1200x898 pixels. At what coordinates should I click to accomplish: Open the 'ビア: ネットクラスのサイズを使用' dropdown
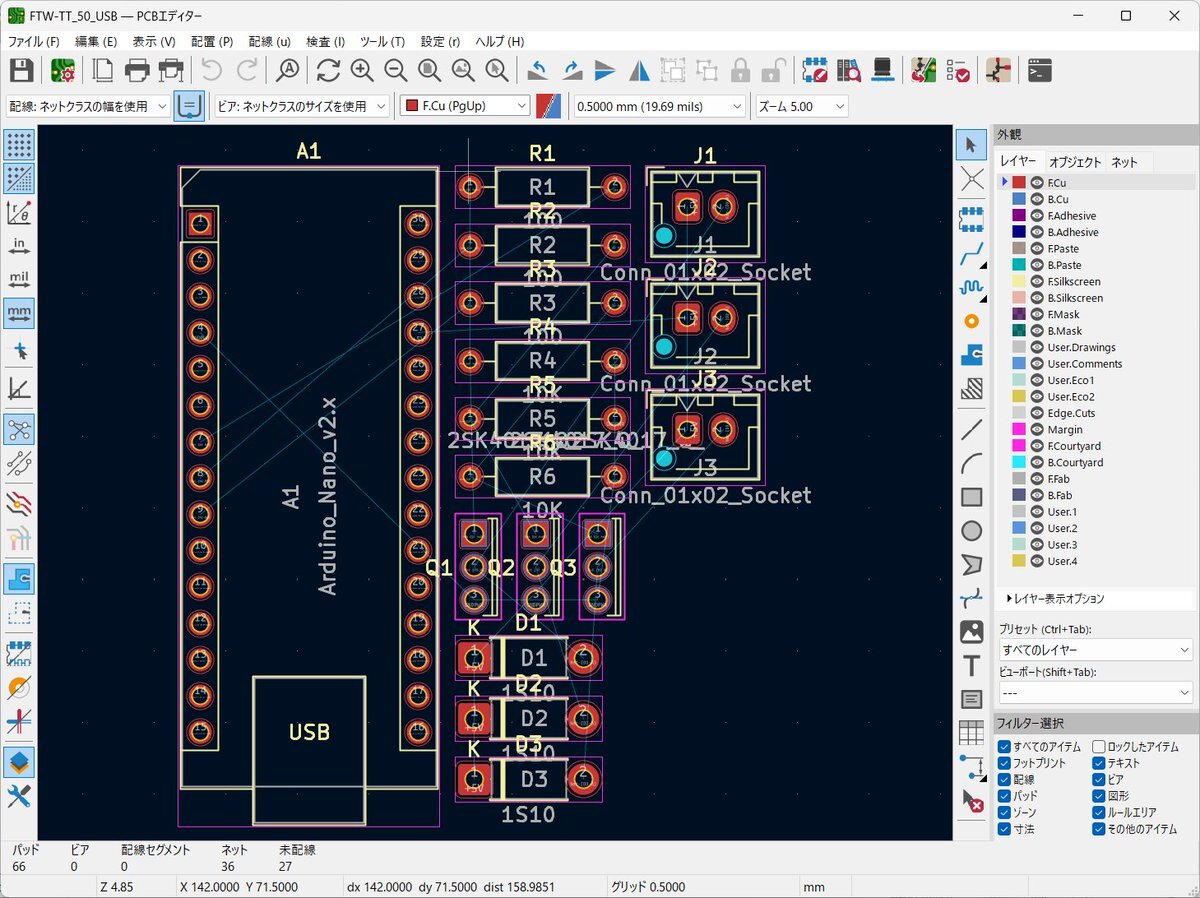pos(301,106)
